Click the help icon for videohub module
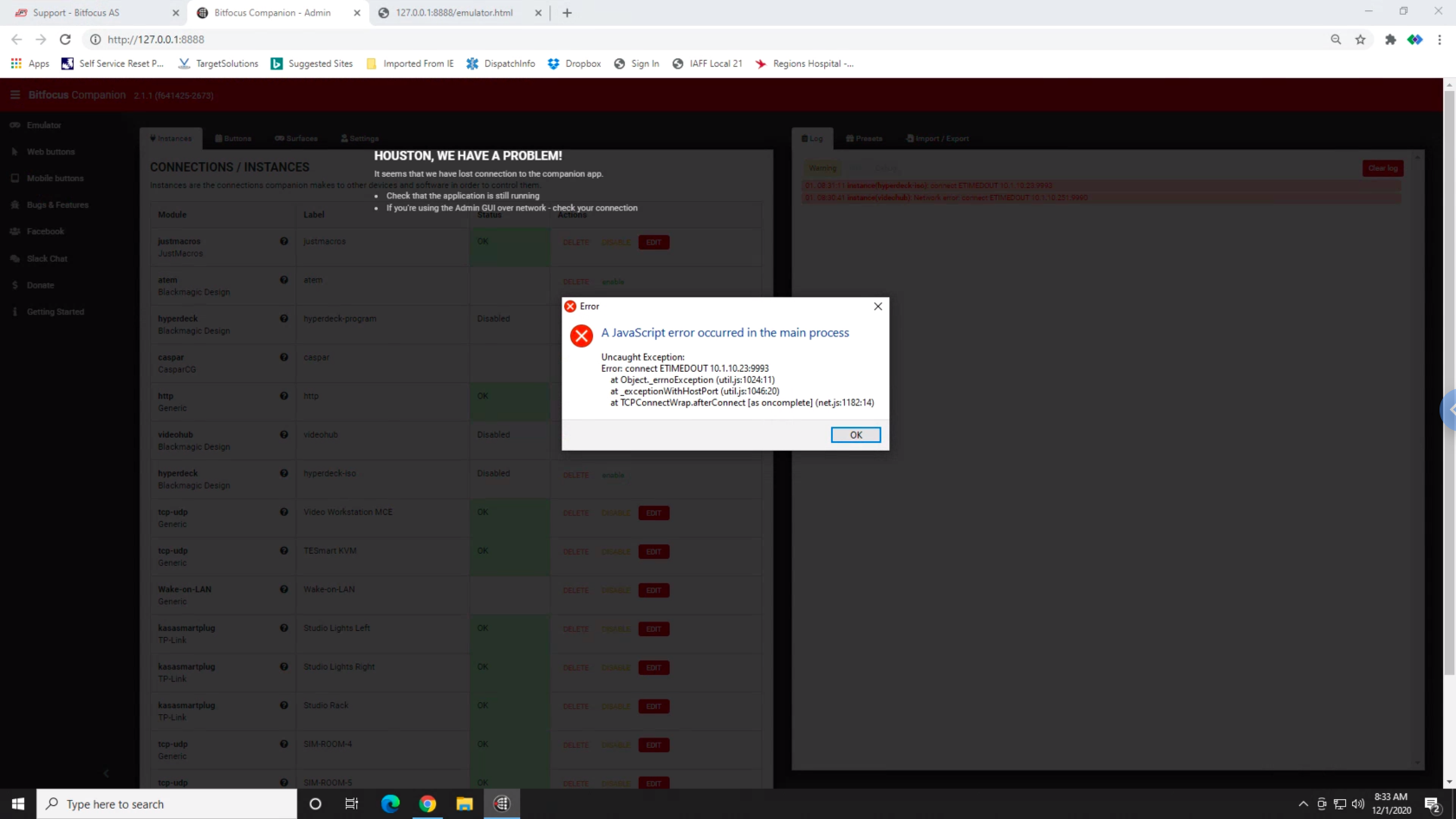The height and width of the screenshot is (819, 1456). tap(283, 435)
